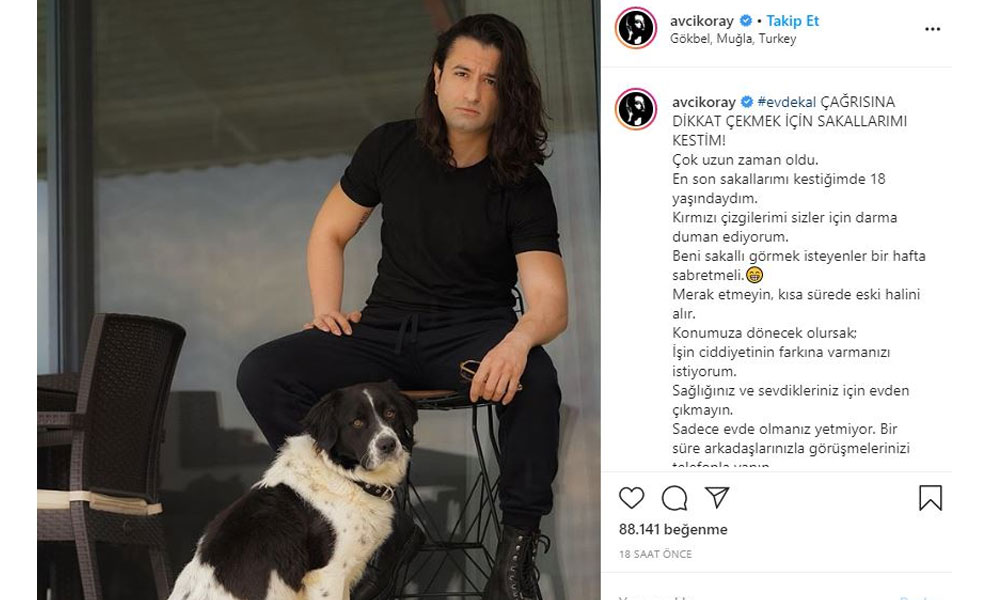View the 88.141 beğenme likes list
The width and height of the screenshot is (1000, 600).
673,529
